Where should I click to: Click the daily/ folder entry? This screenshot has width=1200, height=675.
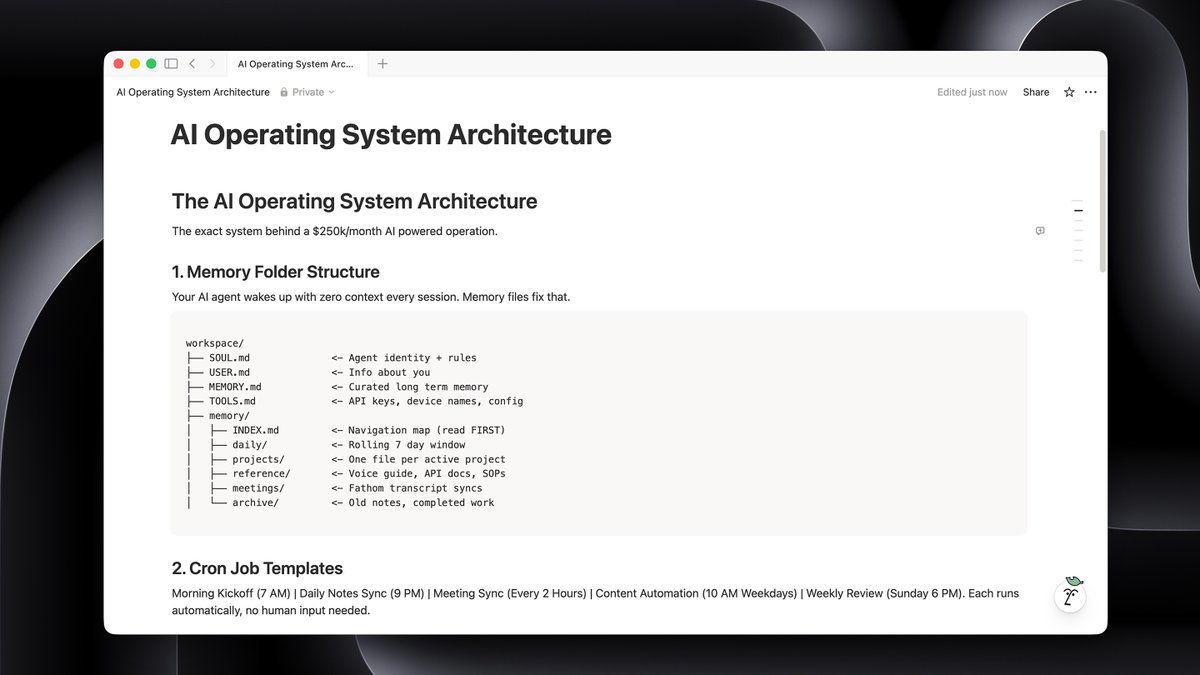(x=250, y=445)
